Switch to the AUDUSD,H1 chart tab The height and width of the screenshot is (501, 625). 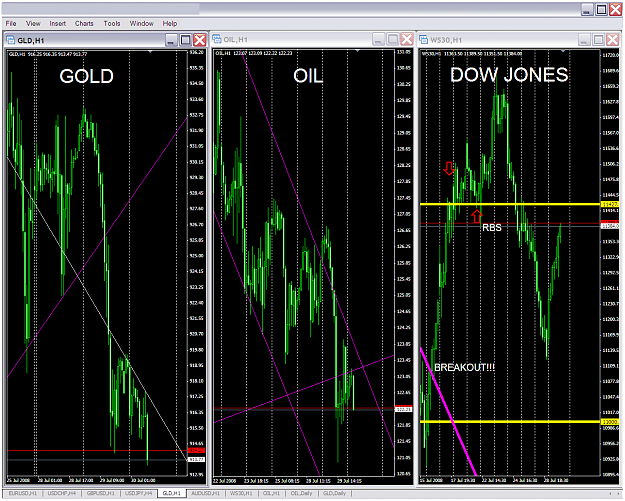[206, 493]
